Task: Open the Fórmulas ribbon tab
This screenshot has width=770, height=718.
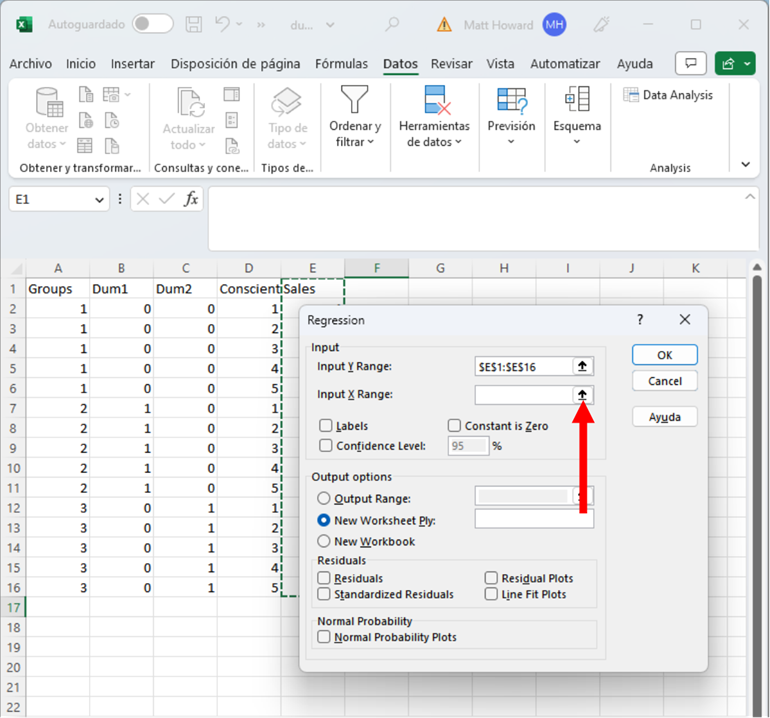Action: tap(341, 64)
